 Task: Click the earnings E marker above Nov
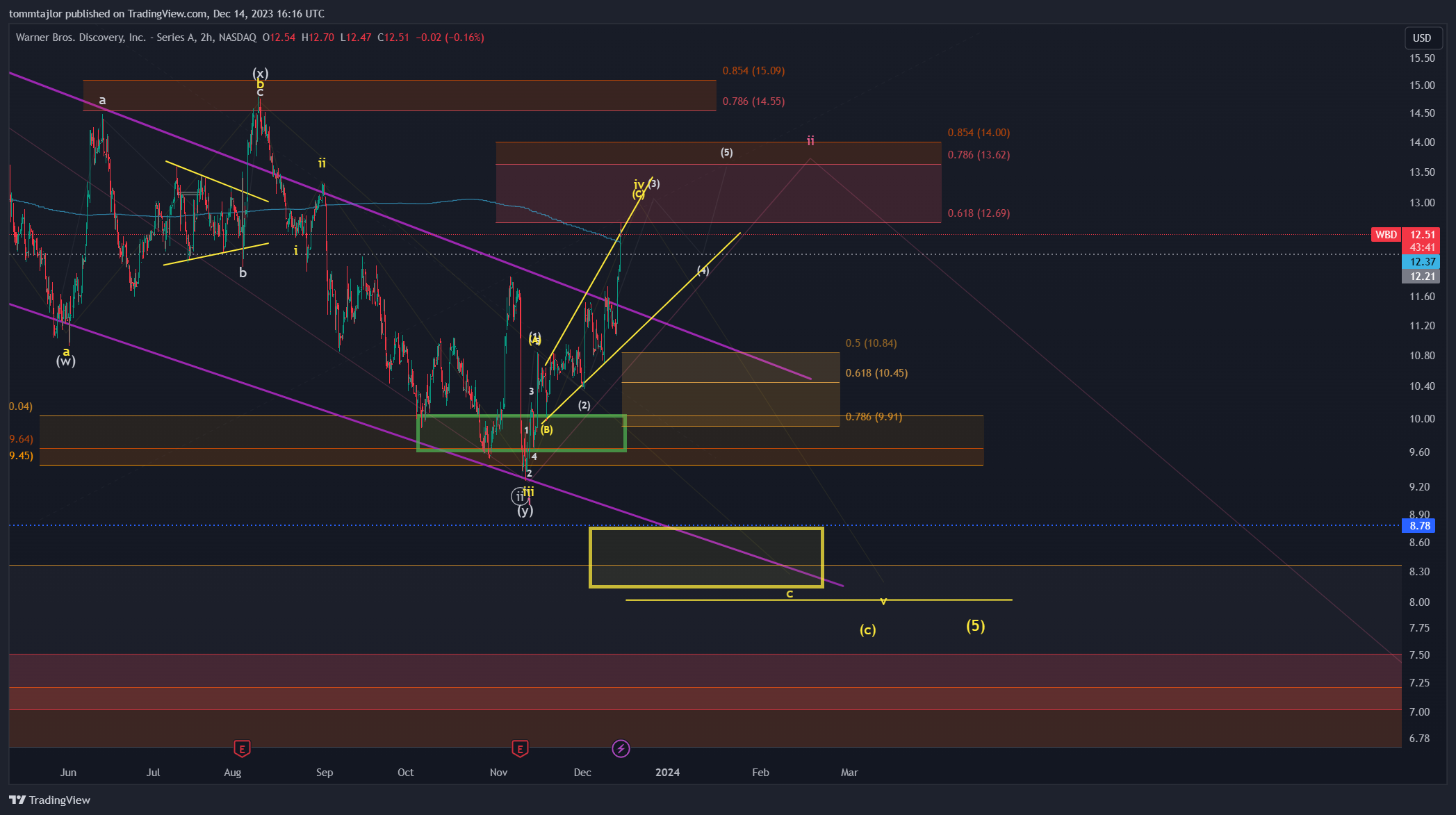pyautogui.click(x=520, y=748)
